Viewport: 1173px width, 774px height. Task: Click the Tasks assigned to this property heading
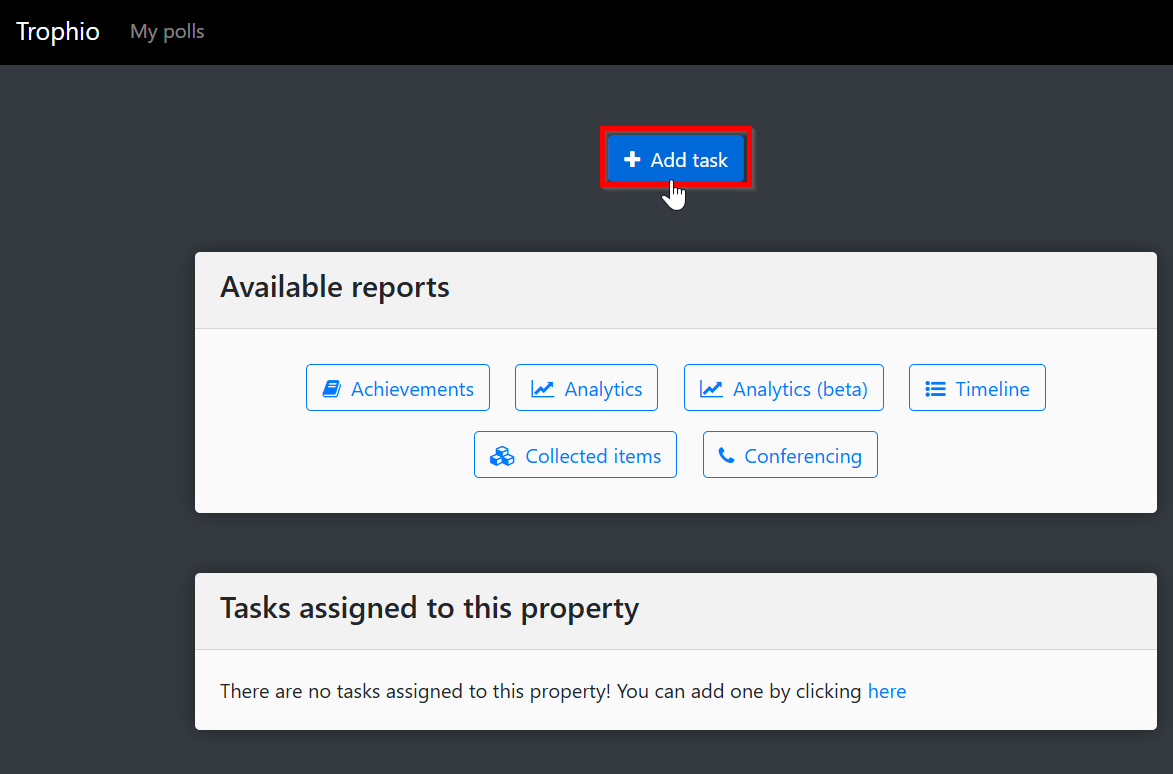tap(429, 608)
